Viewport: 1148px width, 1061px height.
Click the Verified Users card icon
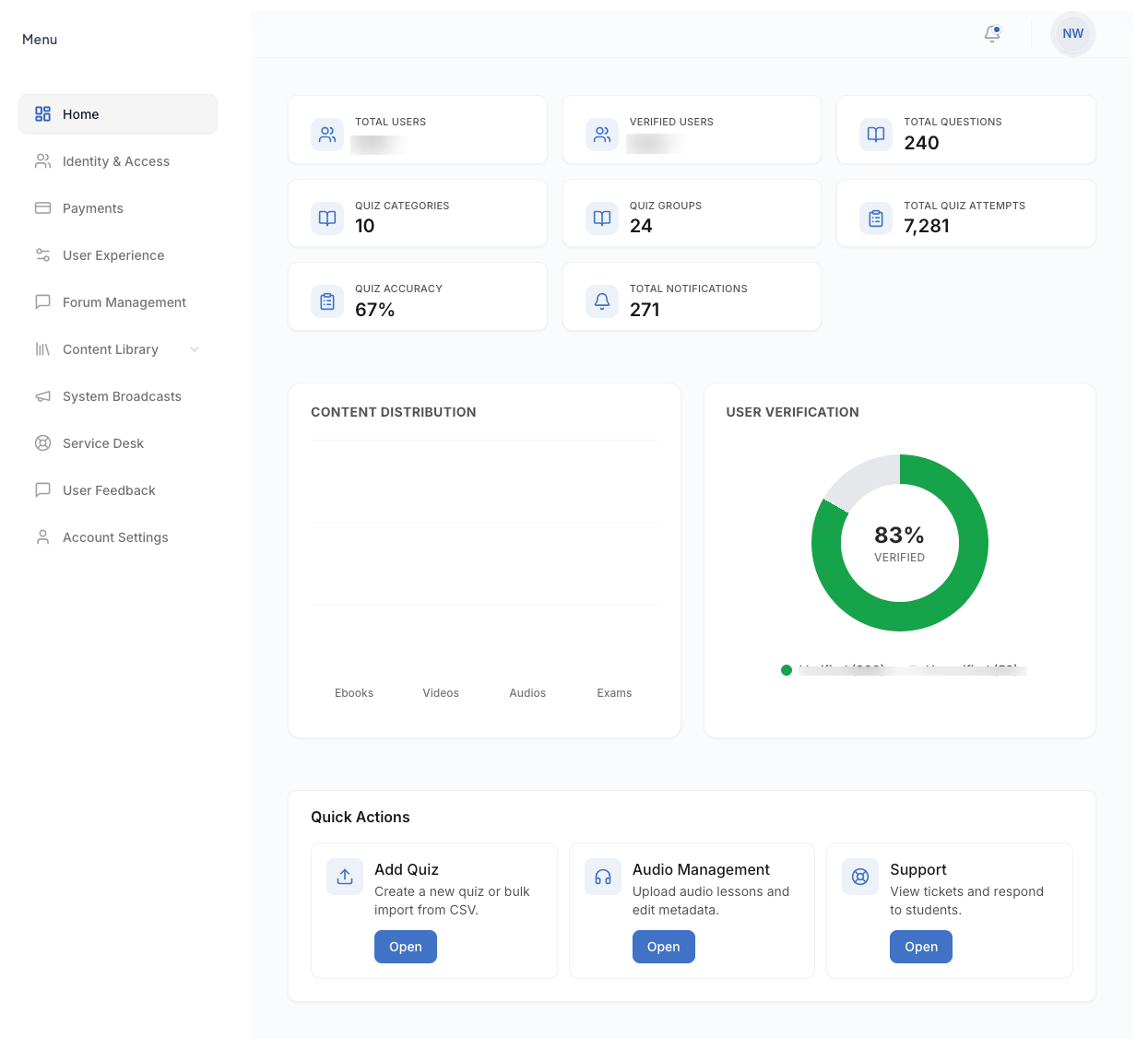[602, 135]
